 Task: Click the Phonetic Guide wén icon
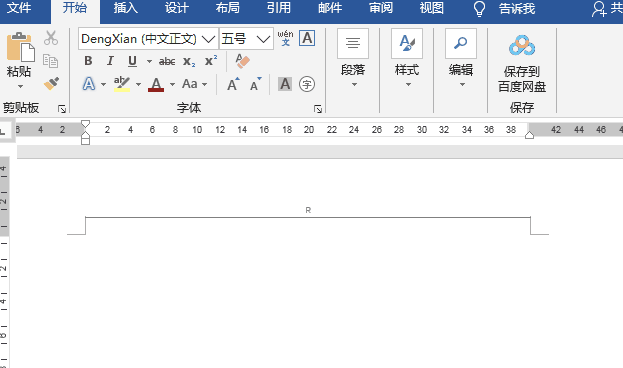[x=285, y=38]
